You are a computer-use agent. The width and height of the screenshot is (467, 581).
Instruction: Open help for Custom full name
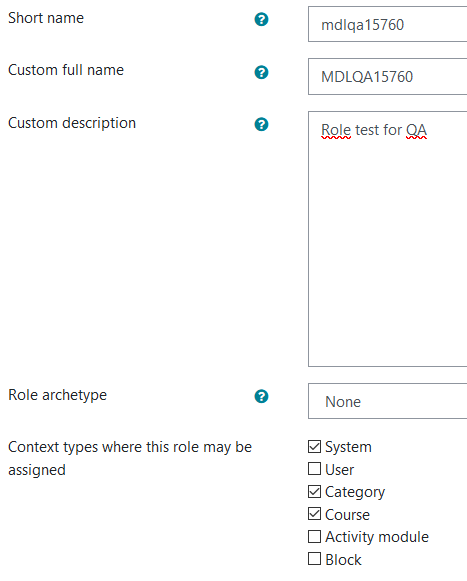[x=261, y=72]
